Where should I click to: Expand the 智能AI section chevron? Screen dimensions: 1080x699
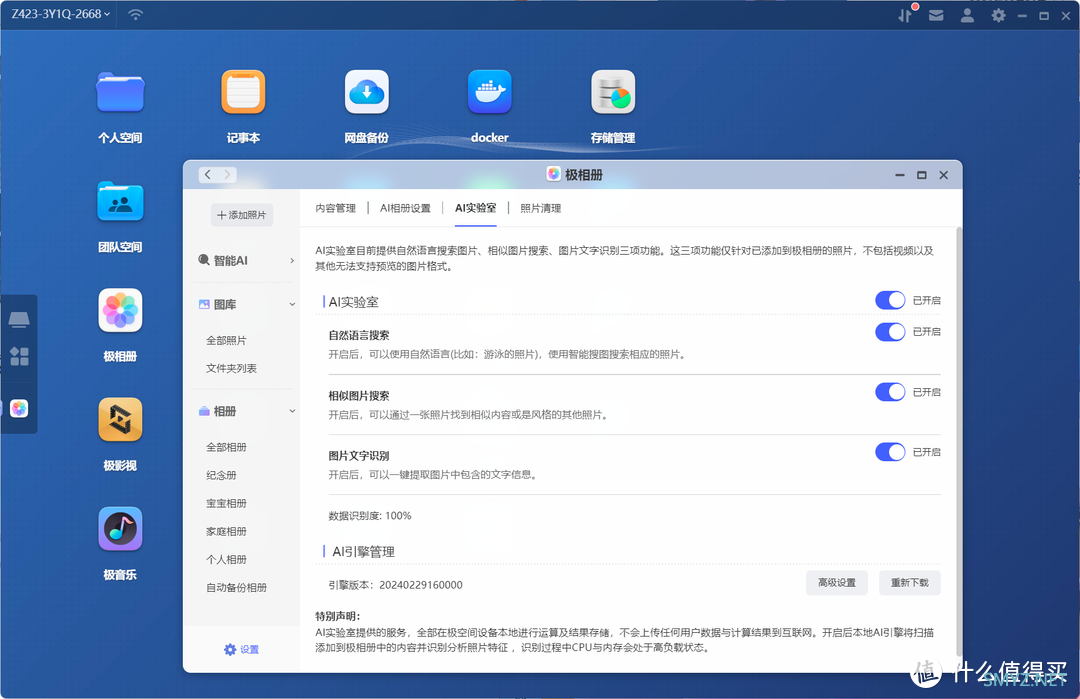click(292, 260)
